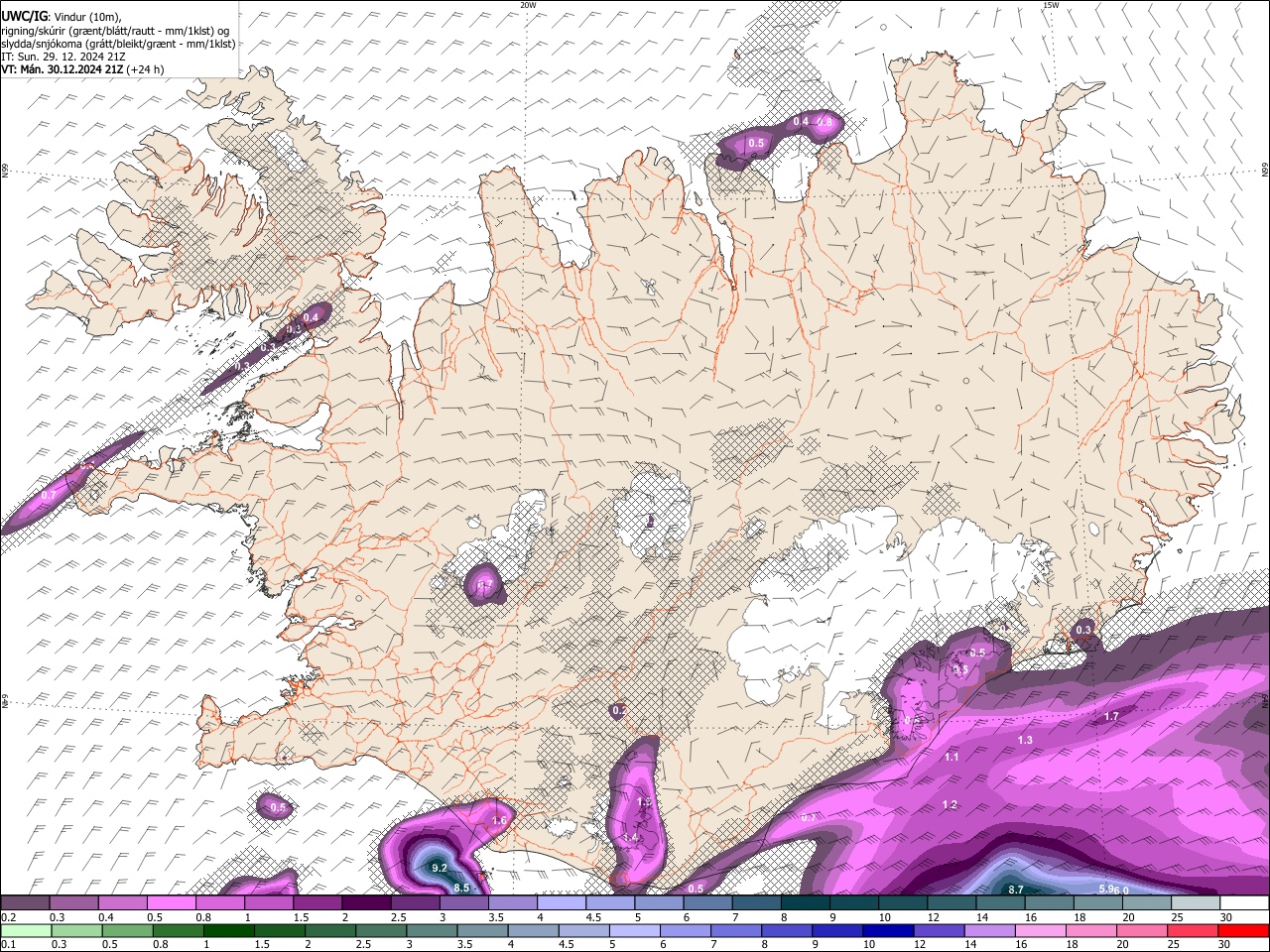Pick the 3 grey-green swatch in lower legend row
The width and height of the screenshot is (1270, 952).
tap(432, 930)
